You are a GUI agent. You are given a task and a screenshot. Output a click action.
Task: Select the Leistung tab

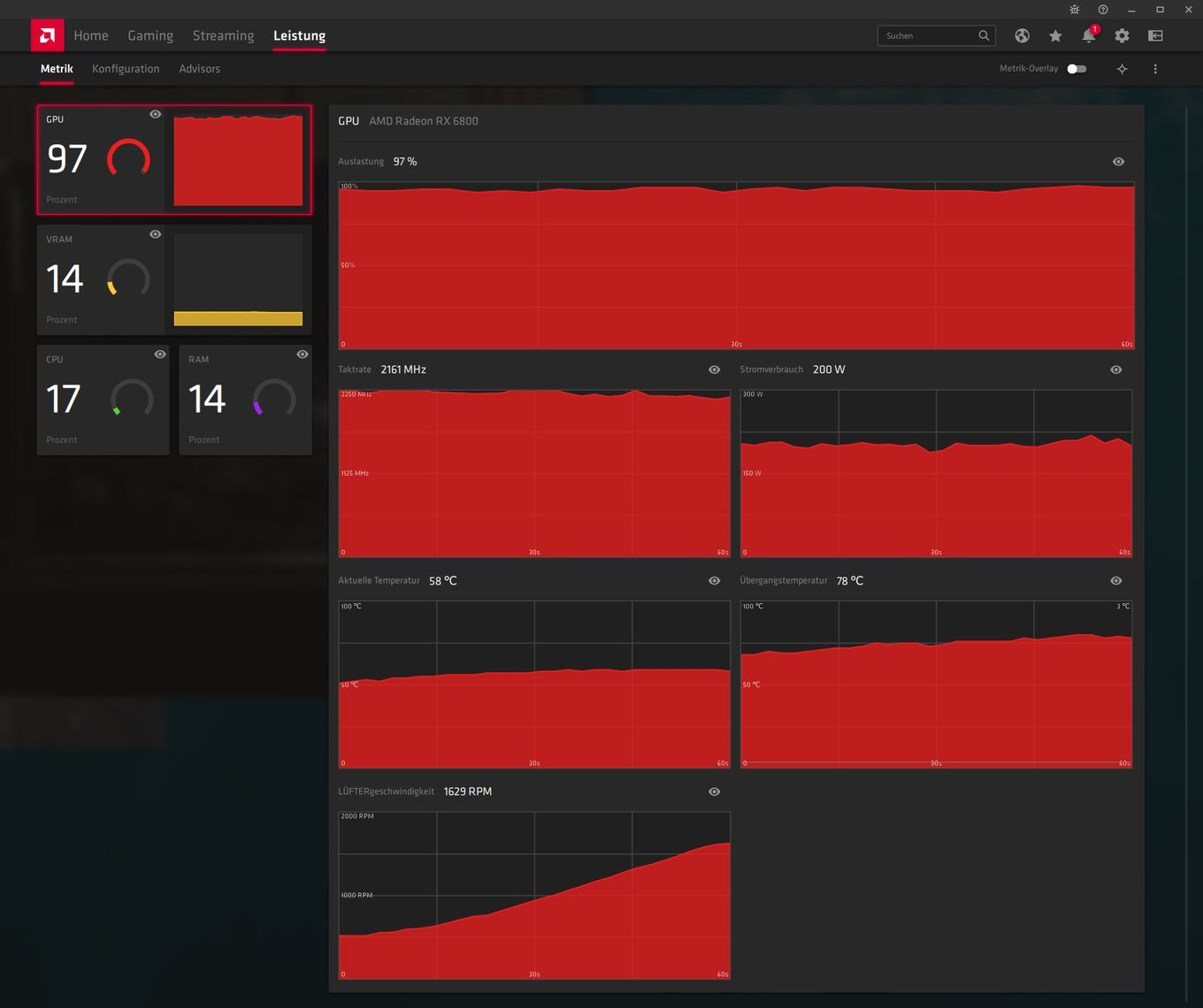[x=299, y=35]
